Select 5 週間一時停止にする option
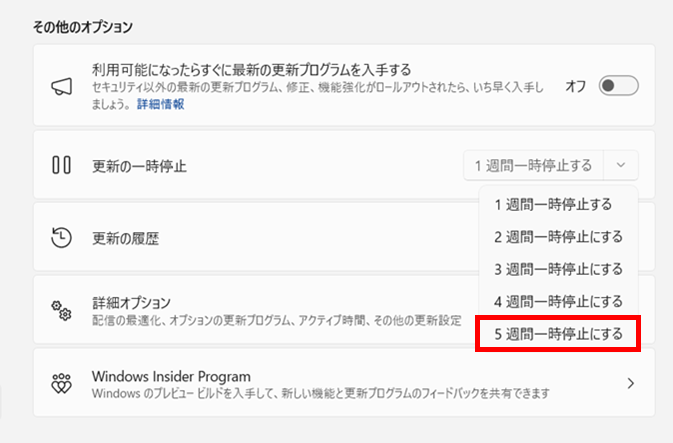This screenshot has width=673, height=443. click(x=557, y=333)
